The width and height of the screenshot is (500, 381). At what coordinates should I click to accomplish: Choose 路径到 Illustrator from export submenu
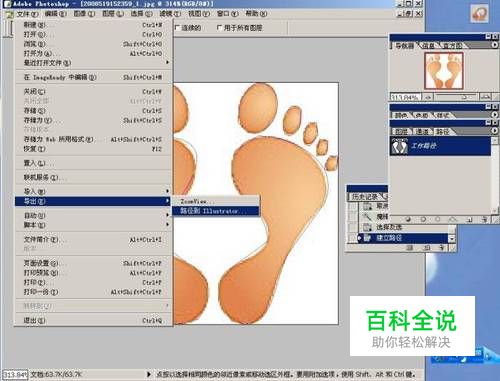216,211
